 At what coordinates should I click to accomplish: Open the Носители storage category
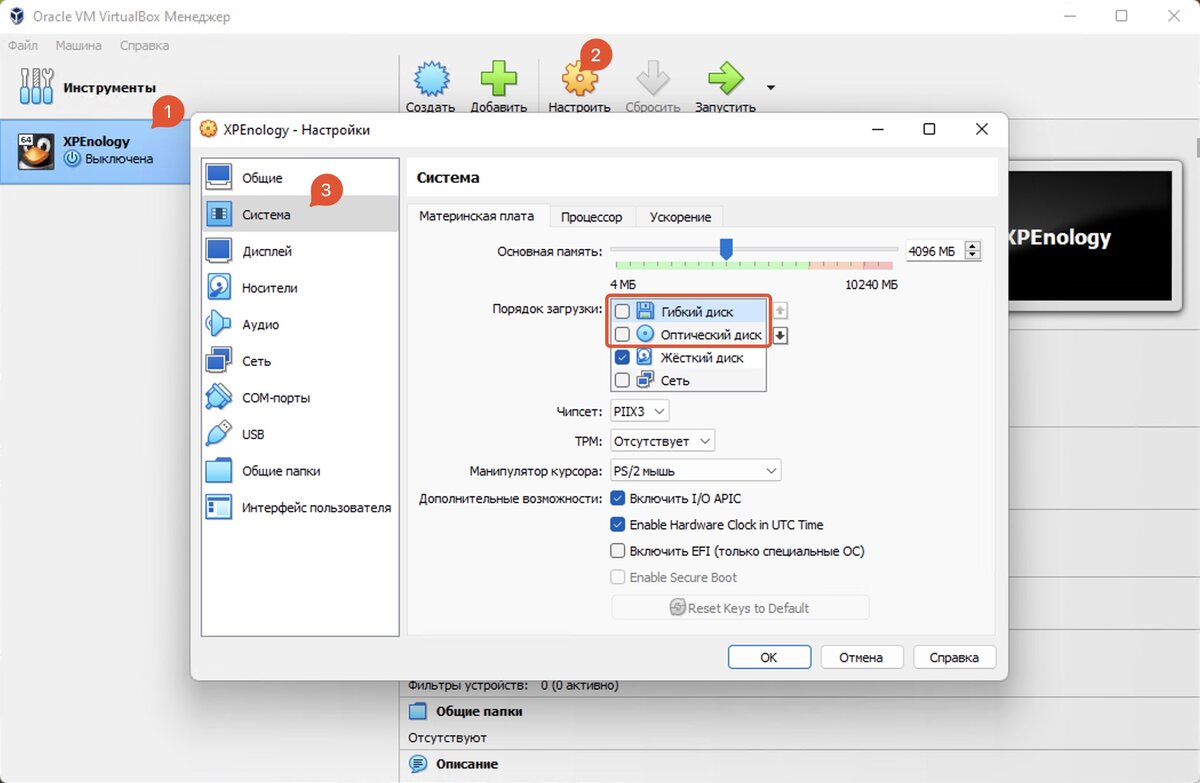pyautogui.click(x=299, y=287)
